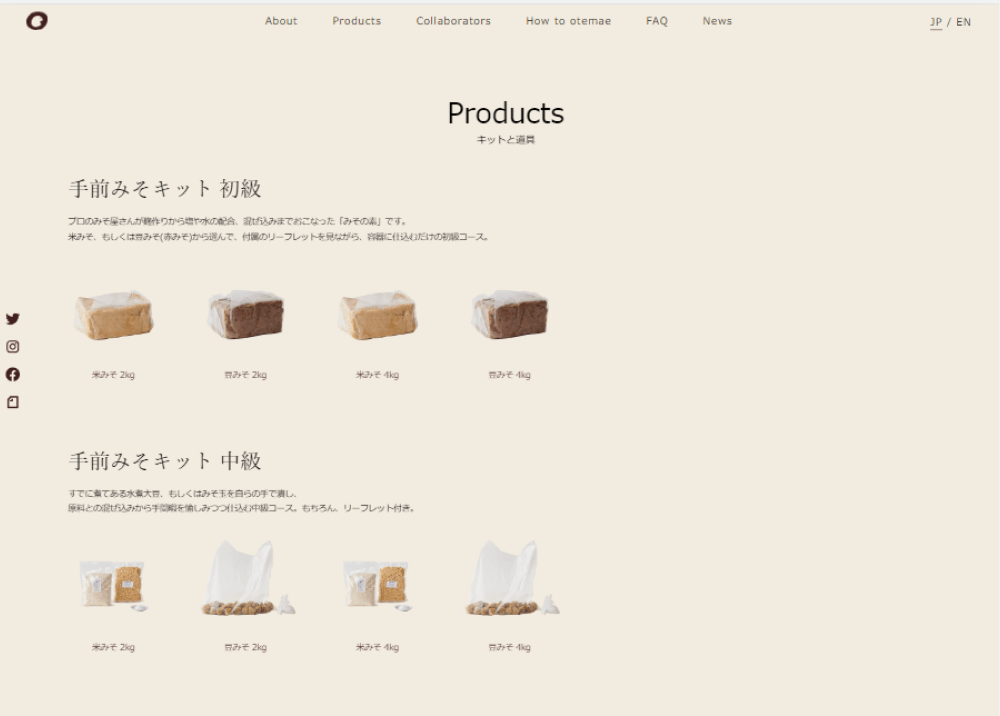Open the Instagram social icon

pos(13,347)
